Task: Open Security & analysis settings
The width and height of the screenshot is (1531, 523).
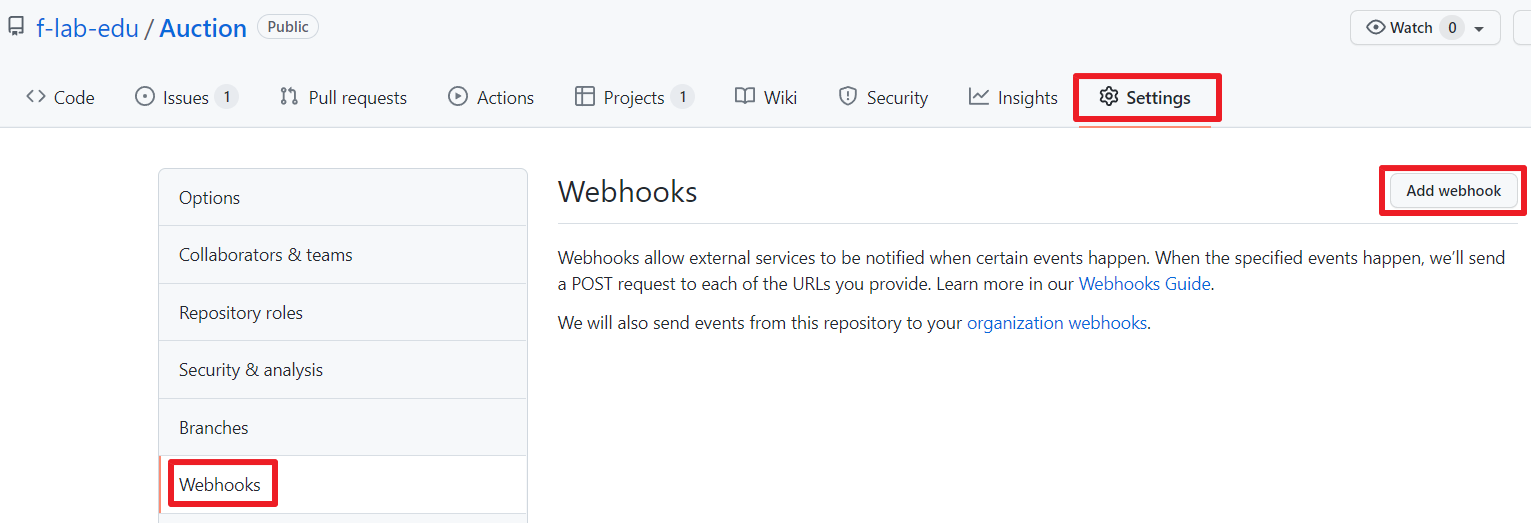Action: 343,370
